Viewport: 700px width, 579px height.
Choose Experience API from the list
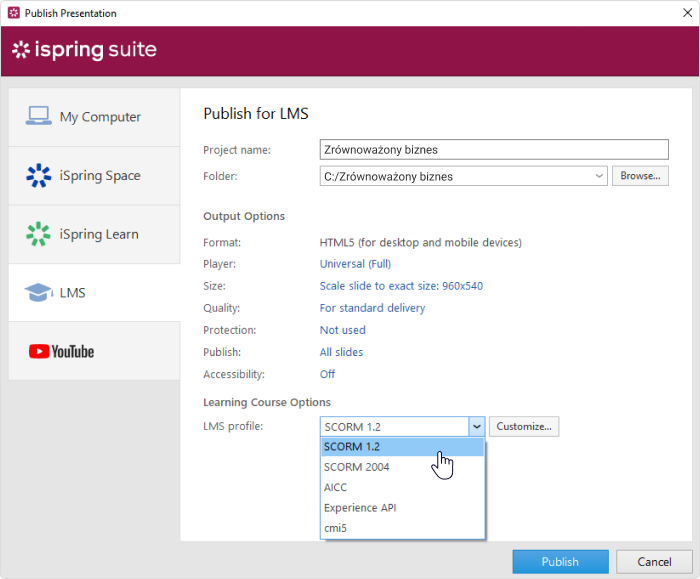(x=402, y=508)
